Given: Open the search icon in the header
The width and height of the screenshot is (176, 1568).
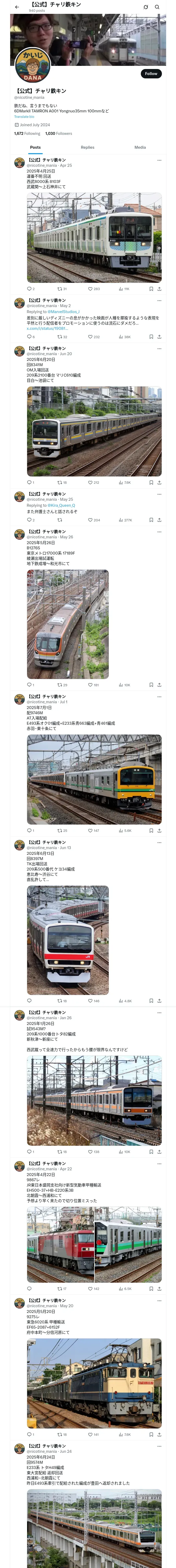Looking at the screenshot, I should (x=157, y=7).
